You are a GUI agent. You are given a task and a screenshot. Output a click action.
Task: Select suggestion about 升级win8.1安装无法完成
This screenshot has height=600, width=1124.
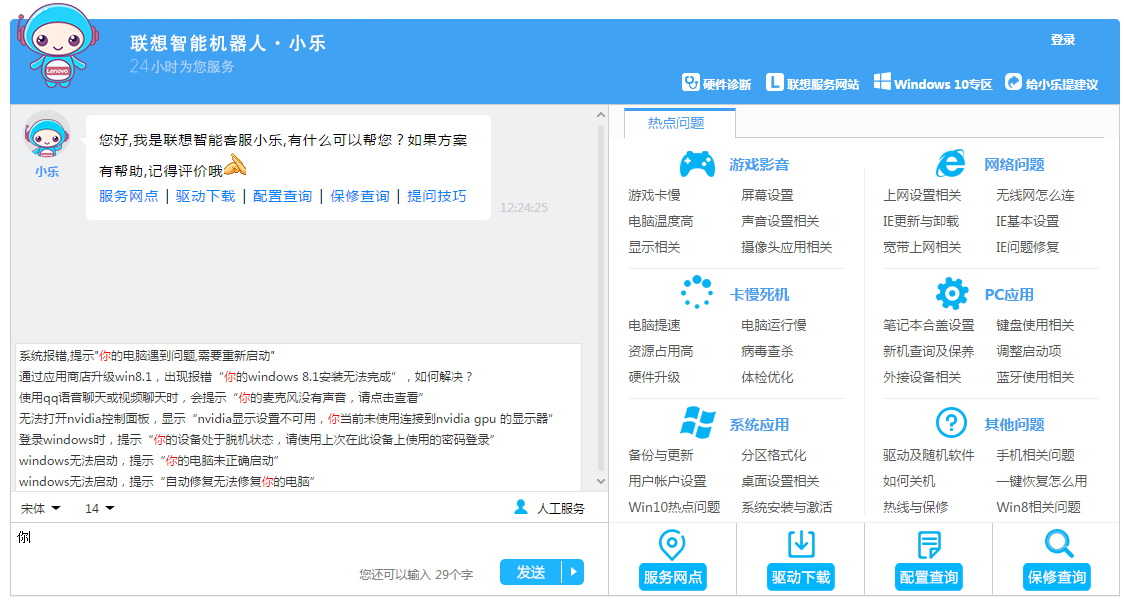(246, 376)
